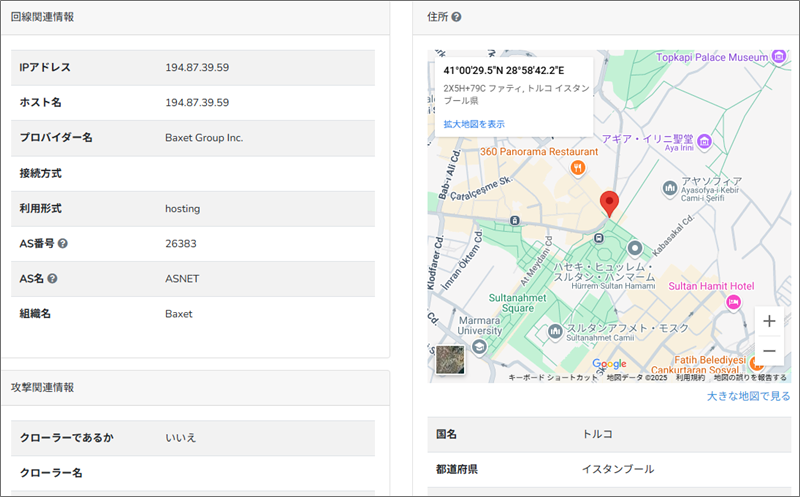This screenshot has height=497, width=800.
Task: Click the Aya Irini museum marker icon
Action: (x=705, y=141)
